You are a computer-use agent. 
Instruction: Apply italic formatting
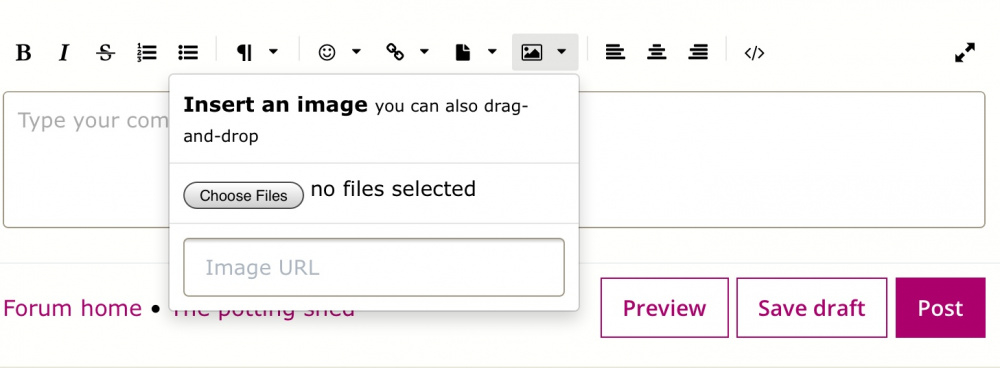pyautogui.click(x=64, y=52)
